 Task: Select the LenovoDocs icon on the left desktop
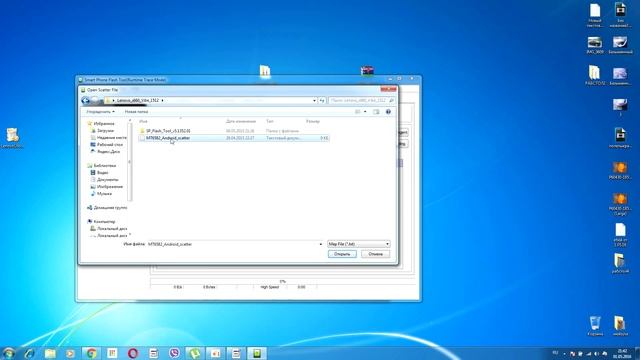click(x=12, y=138)
